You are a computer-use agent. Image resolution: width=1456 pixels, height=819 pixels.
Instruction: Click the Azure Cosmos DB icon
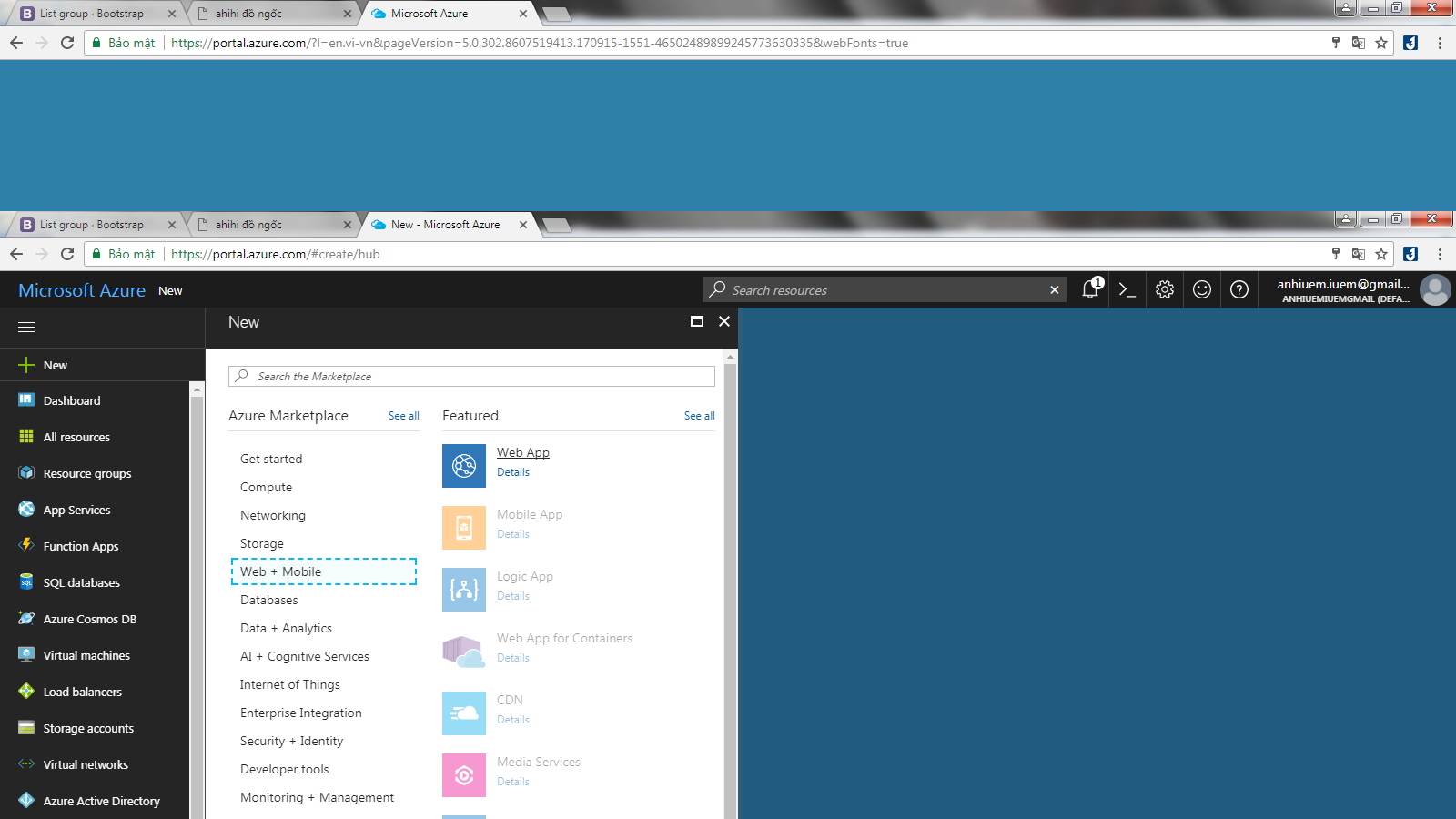click(26, 618)
